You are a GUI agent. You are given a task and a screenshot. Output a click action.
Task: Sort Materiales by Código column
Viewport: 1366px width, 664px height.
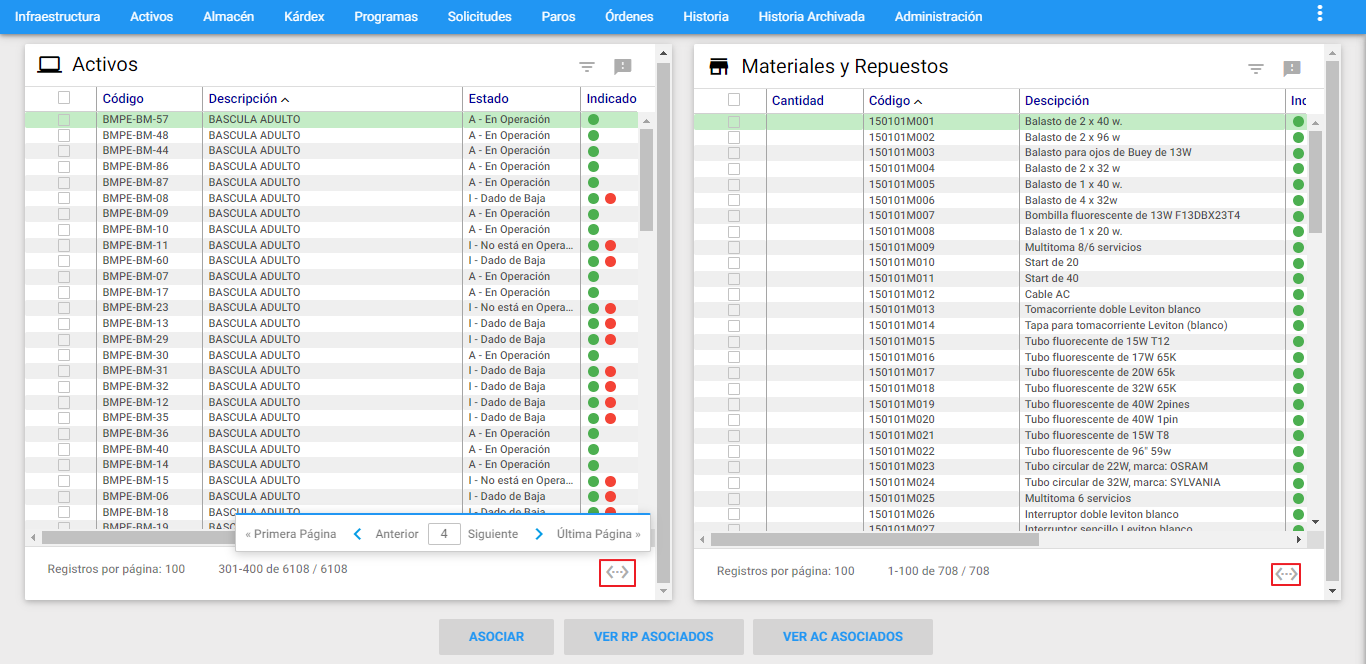889,101
